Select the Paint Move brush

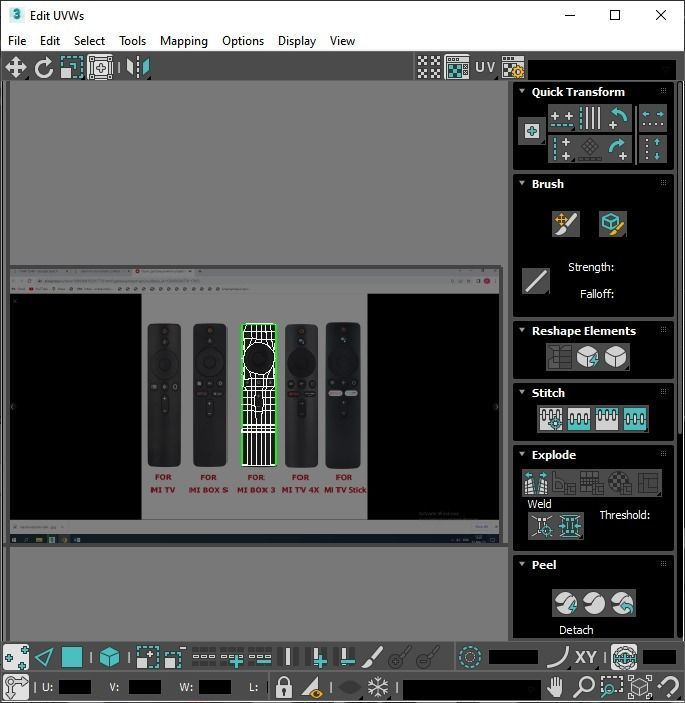[x=566, y=224]
